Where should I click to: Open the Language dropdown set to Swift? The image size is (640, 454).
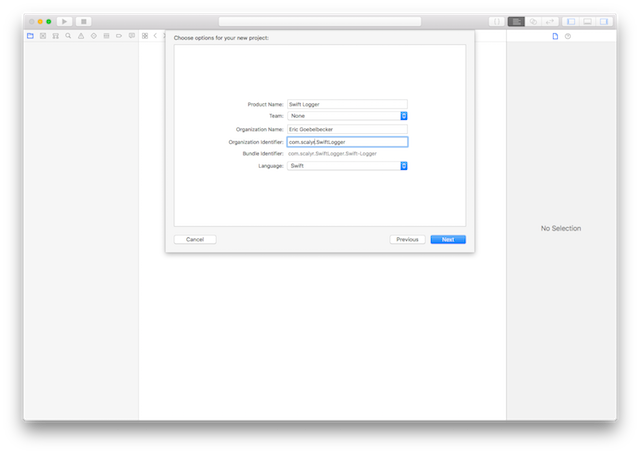coord(347,166)
